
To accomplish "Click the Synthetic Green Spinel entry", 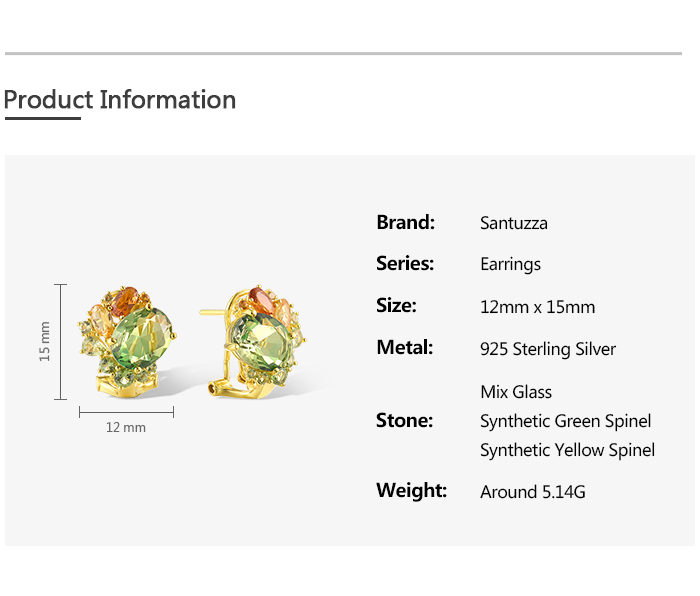I will (x=566, y=421).
